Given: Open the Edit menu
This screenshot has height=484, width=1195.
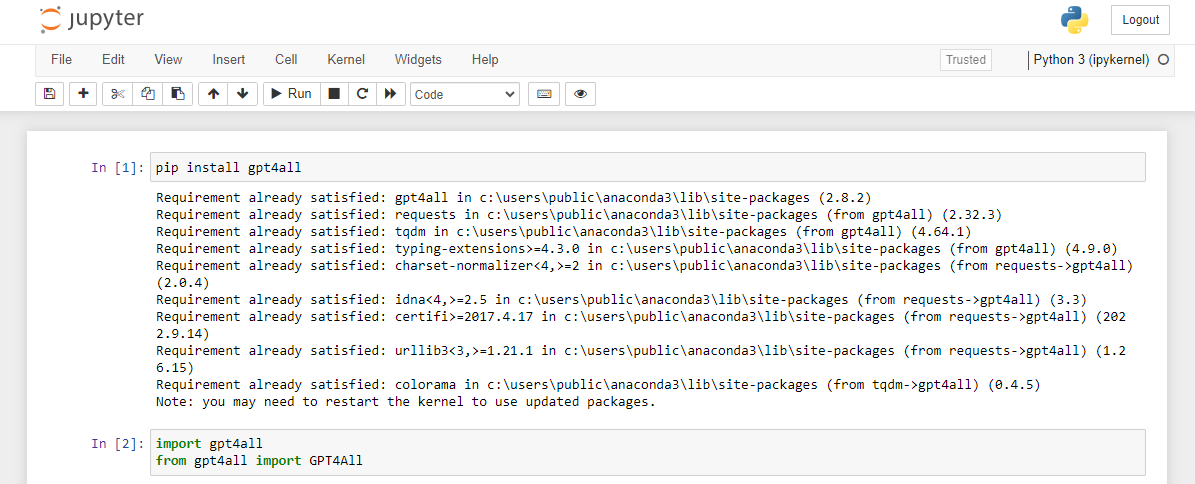Looking at the screenshot, I should (x=114, y=59).
